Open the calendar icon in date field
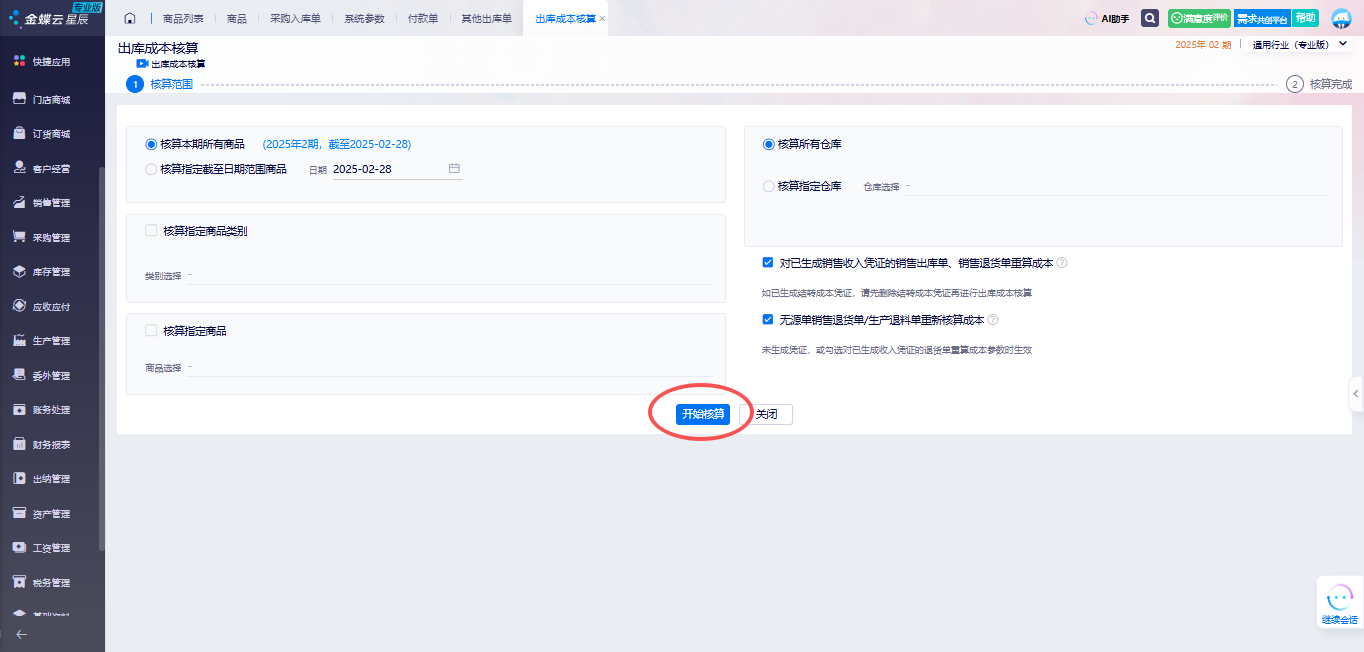The height and width of the screenshot is (652, 1364). click(x=454, y=169)
